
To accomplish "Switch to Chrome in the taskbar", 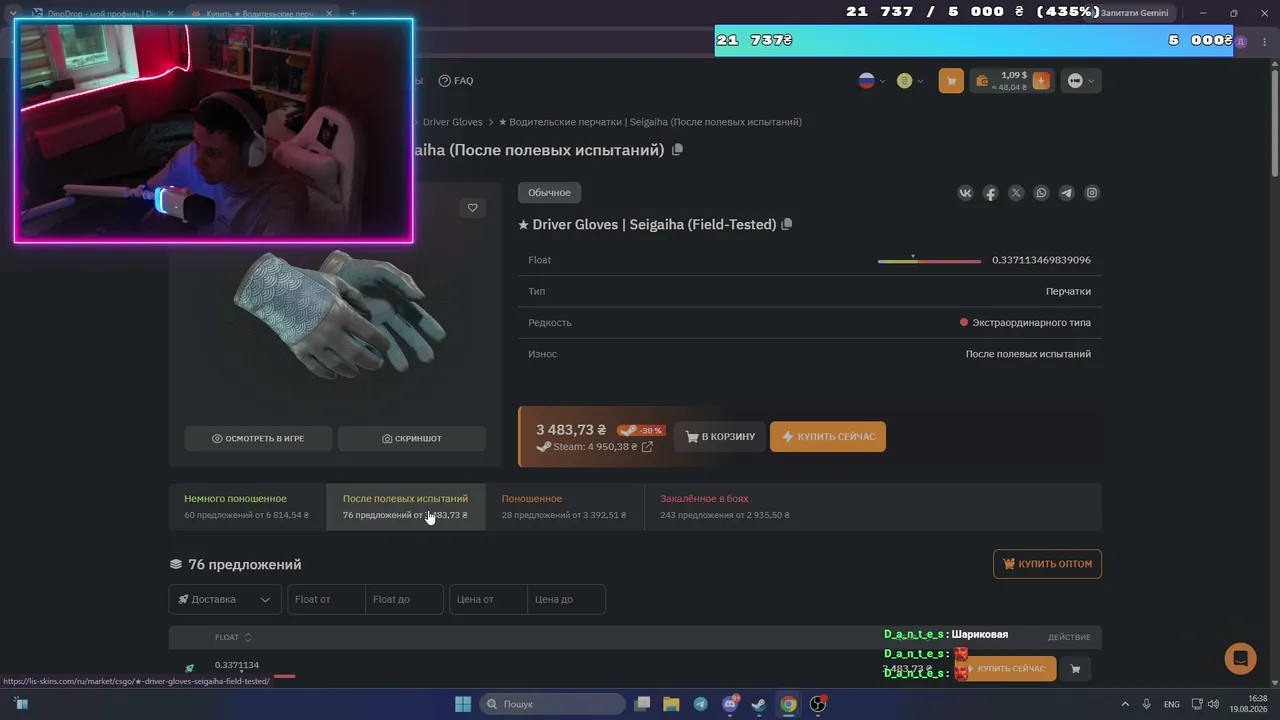I will (x=788, y=704).
